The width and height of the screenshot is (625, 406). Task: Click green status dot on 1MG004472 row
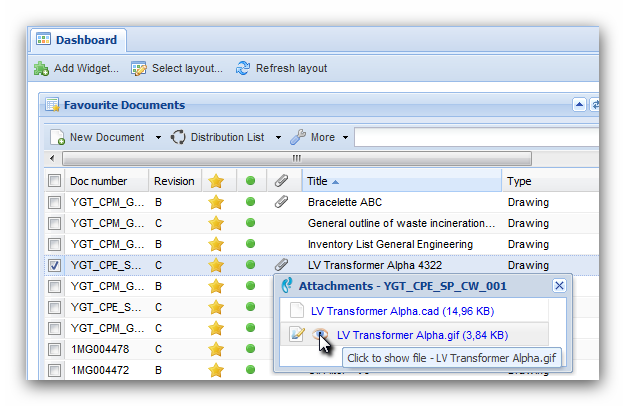click(x=250, y=369)
